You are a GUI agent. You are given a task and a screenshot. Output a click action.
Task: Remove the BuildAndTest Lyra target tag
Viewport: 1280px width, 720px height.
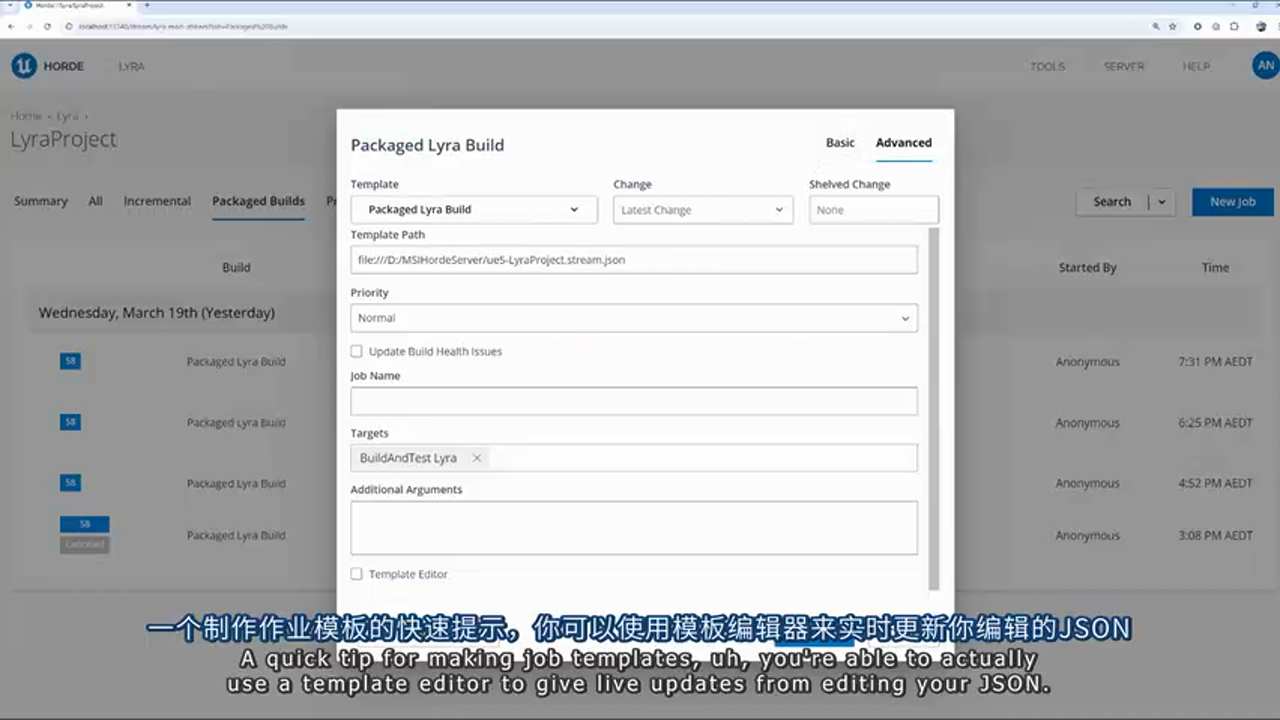coord(477,458)
